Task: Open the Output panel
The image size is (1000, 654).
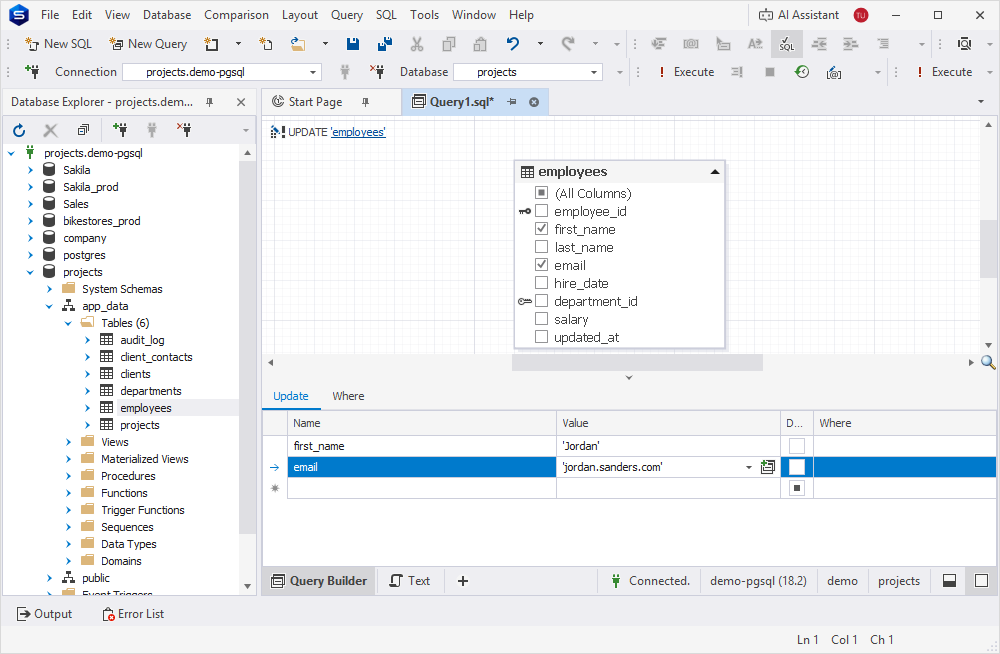Action: tap(45, 614)
